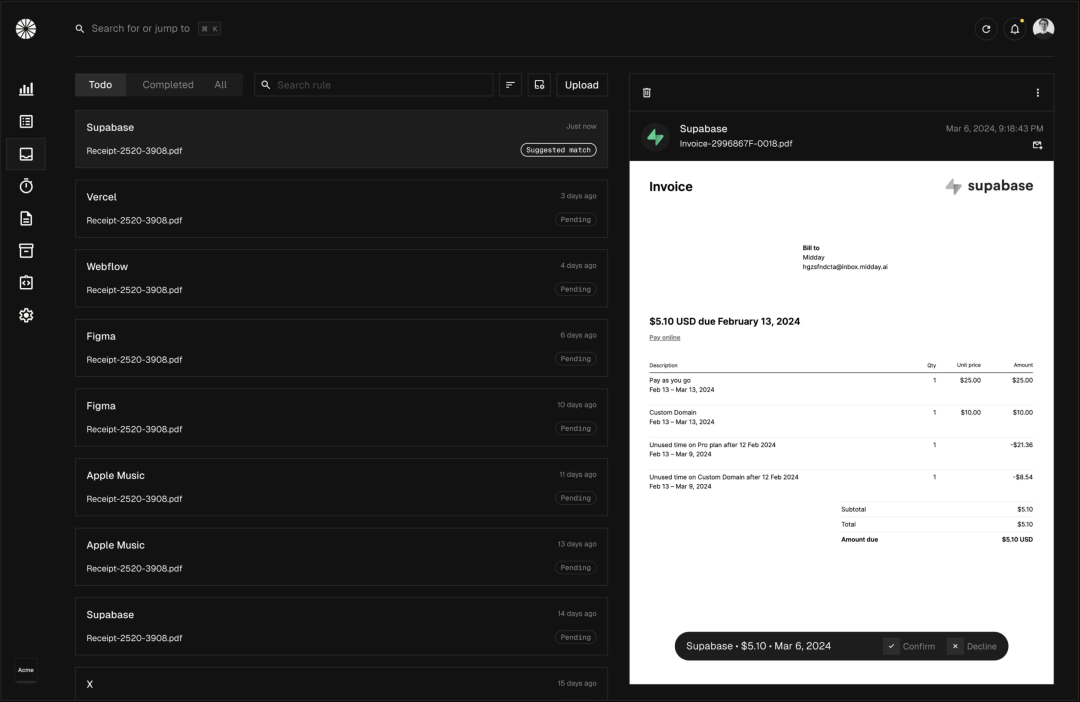Click the inbox connect icon beside Upload
Image resolution: width=1080 pixels, height=702 pixels.
coord(539,84)
